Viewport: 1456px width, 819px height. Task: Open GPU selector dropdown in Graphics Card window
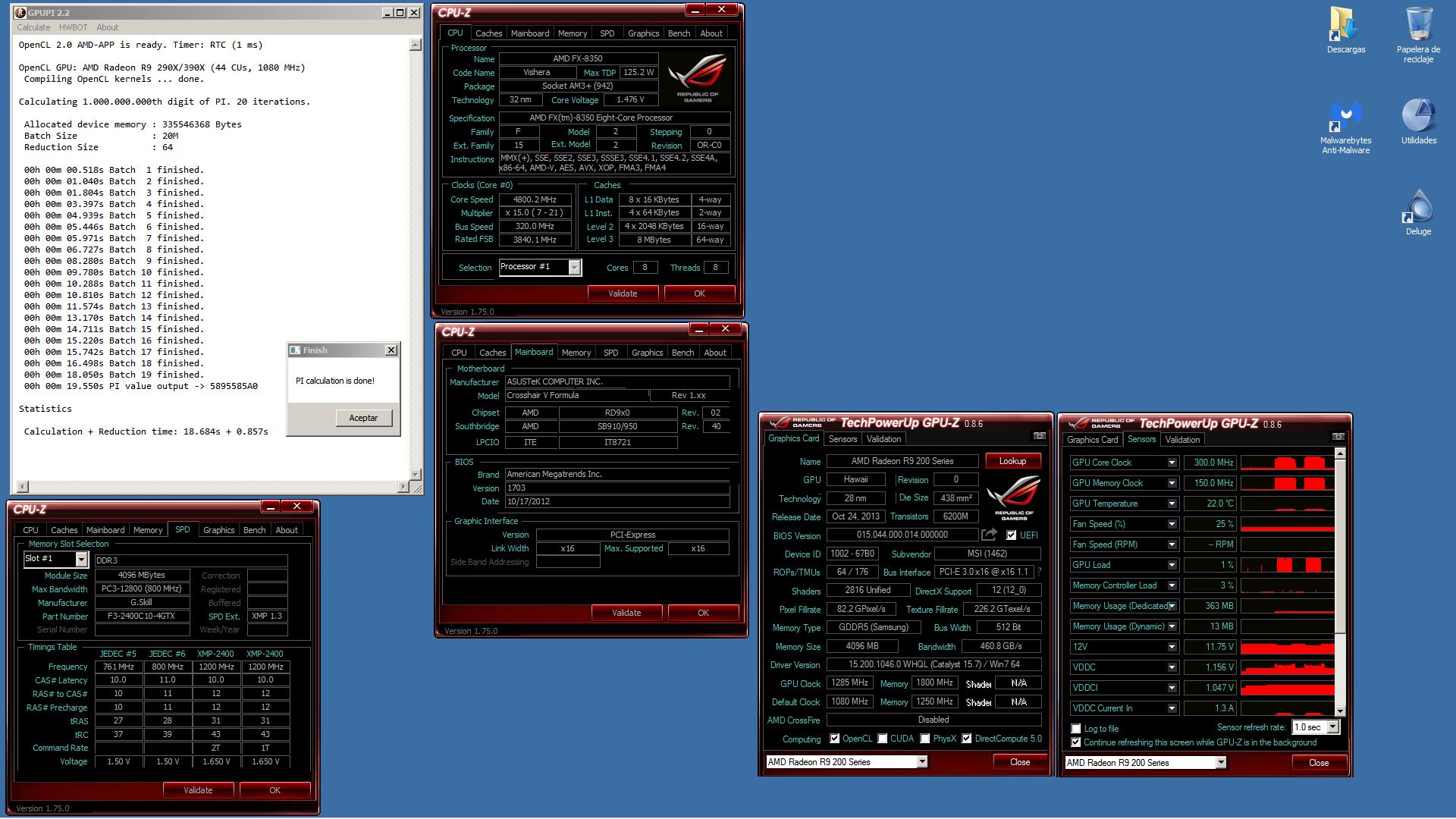922,762
